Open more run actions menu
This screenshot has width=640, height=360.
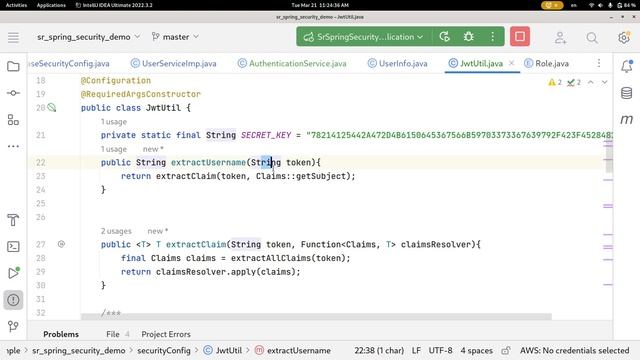tap(493, 37)
